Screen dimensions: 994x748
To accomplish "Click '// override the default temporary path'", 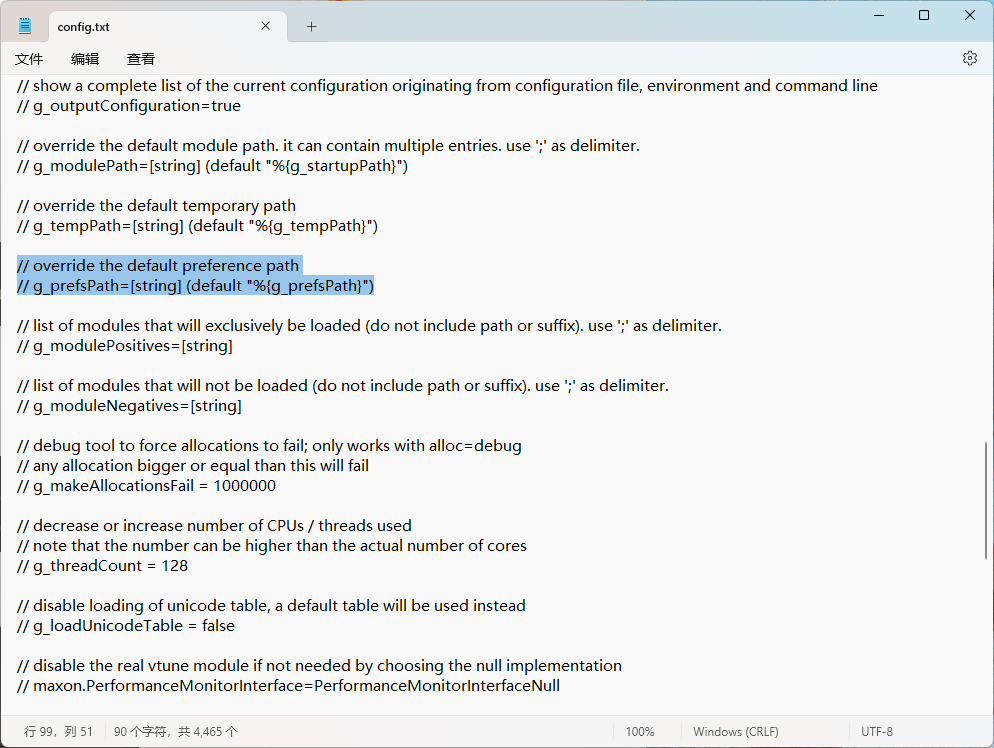I will [157, 206].
